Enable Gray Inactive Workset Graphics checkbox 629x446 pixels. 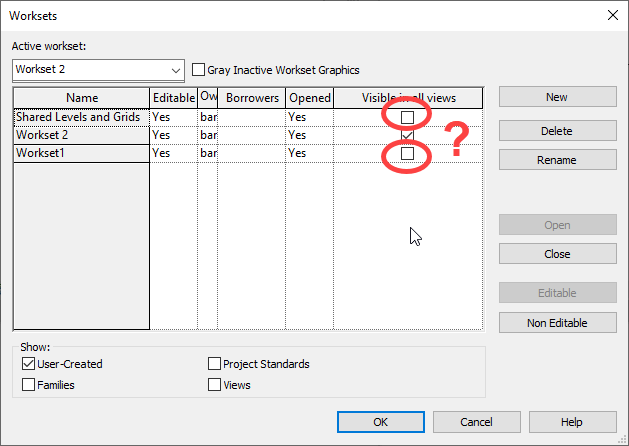coord(198,69)
